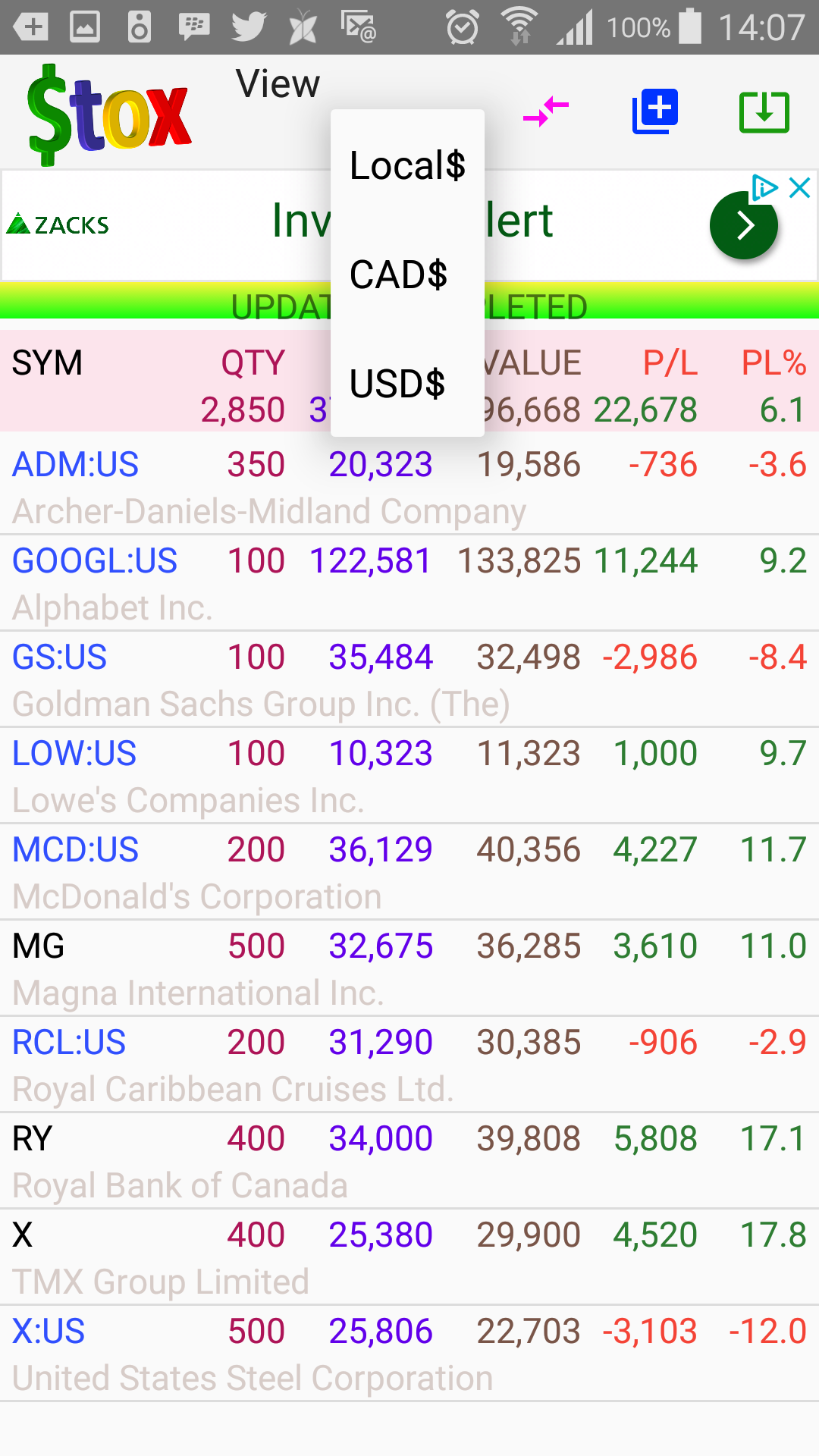Tap the green download update icon
This screenshot has width=819, height=1456.
point(764,112)
